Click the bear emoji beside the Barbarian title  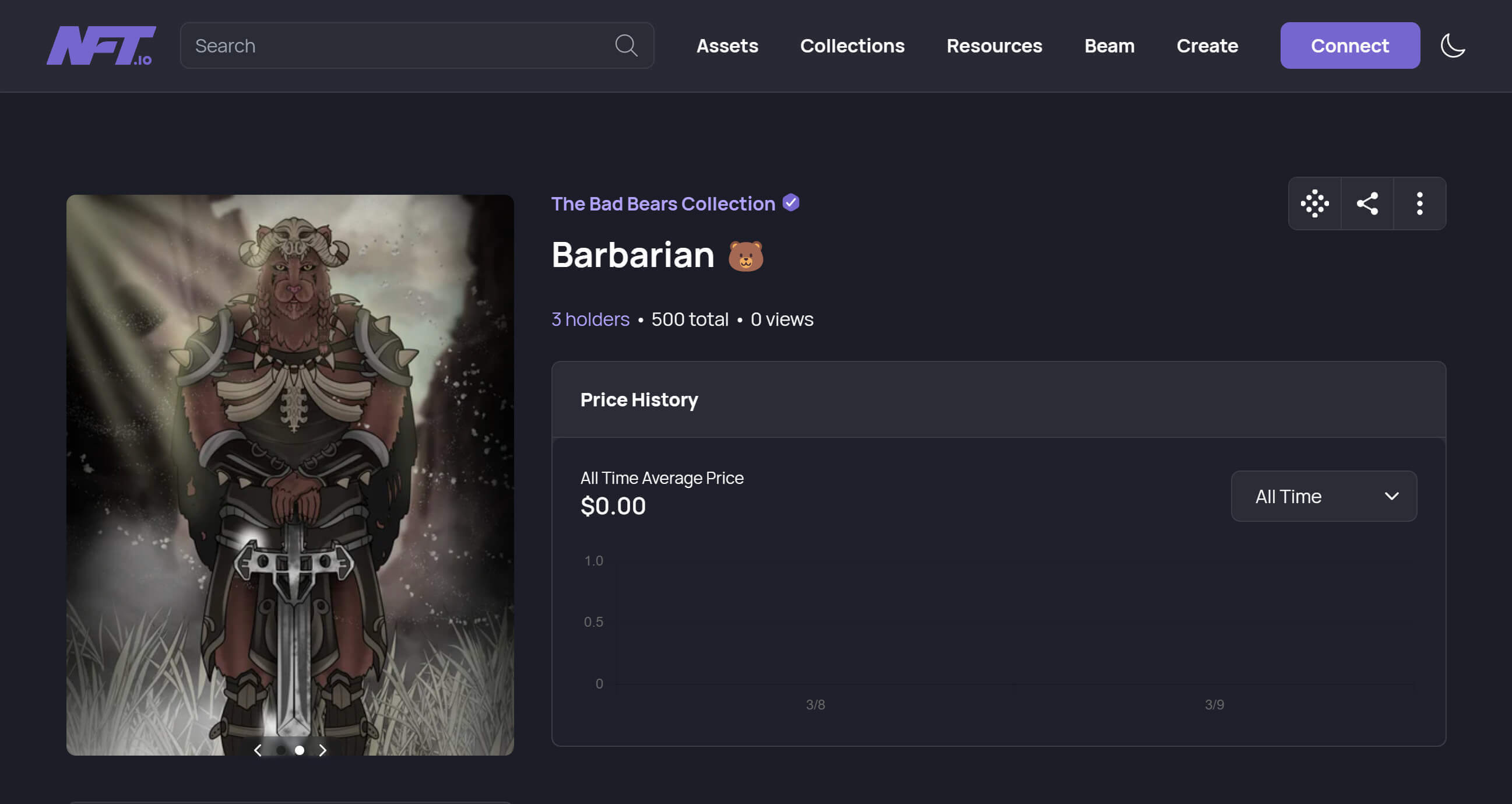click(x=746, y=256)
